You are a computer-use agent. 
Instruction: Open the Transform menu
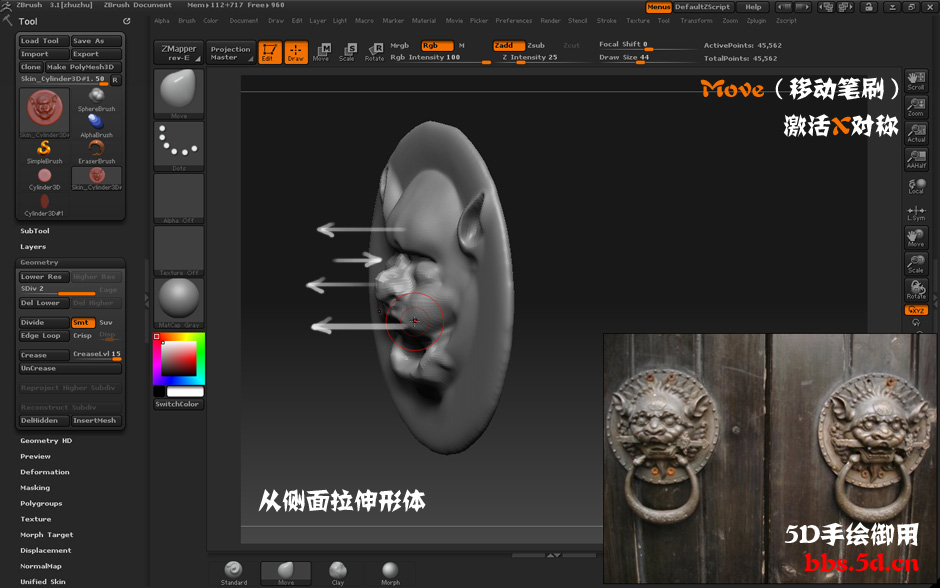[x=697, y=20]
